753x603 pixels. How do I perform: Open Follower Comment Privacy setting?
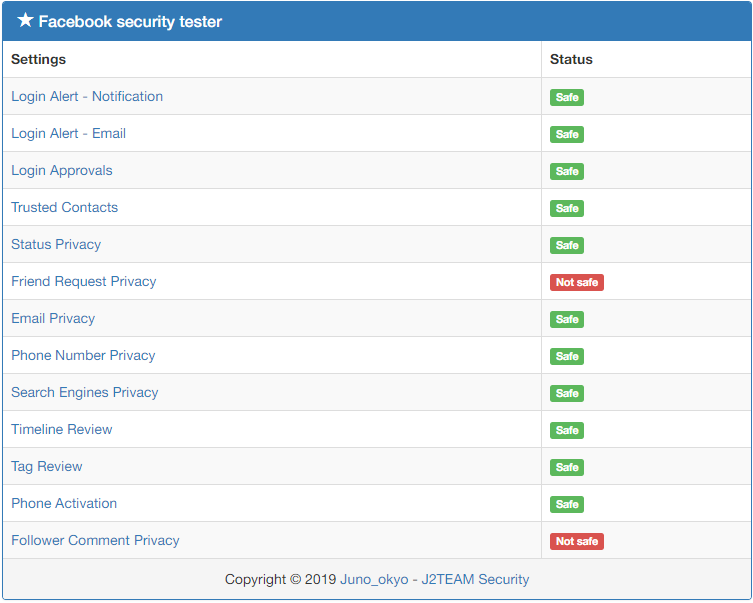pos(95,540)
